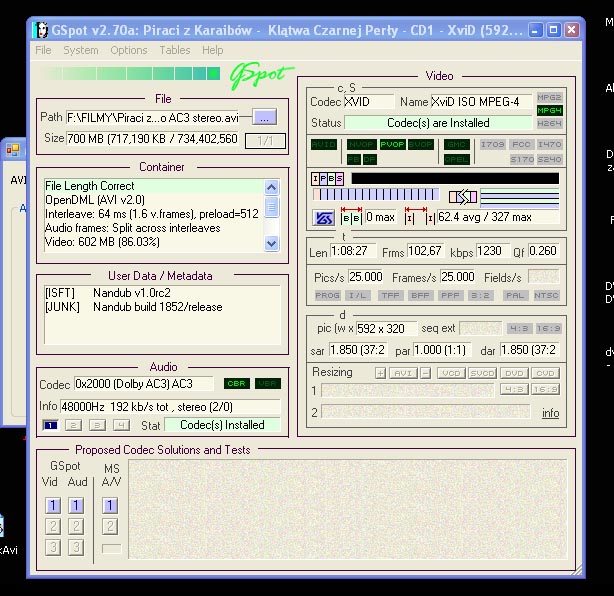Click the black frame-type display bar

point(455,179)
